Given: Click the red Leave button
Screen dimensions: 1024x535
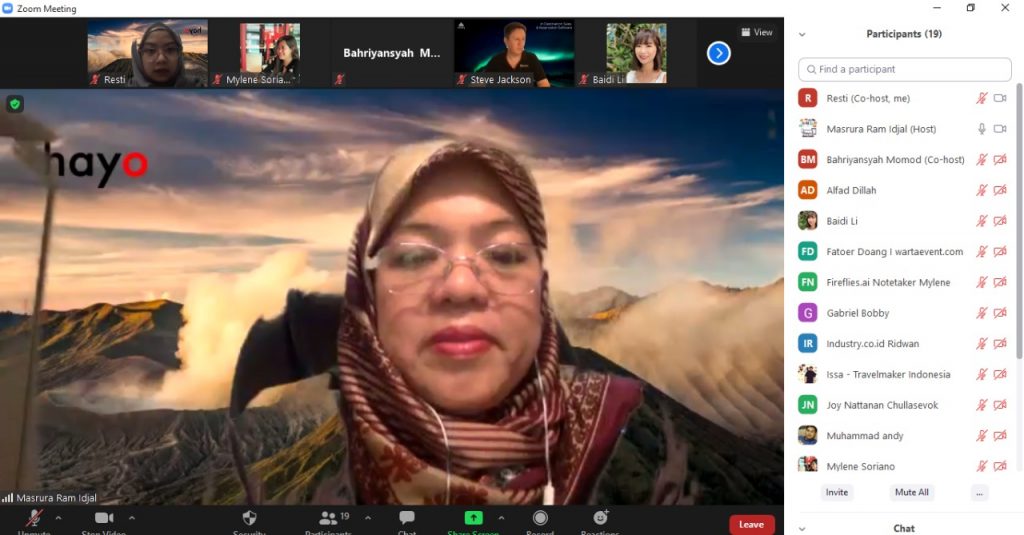Looking at the screenshot, I should click(x=752, y=525).
